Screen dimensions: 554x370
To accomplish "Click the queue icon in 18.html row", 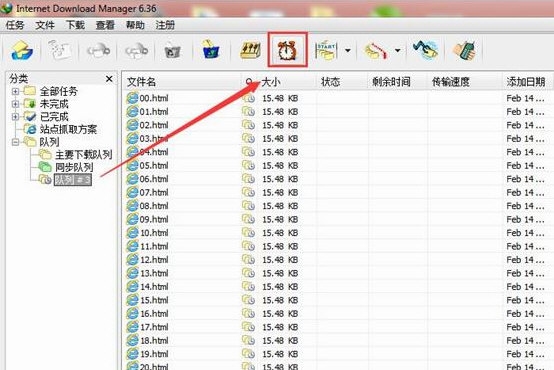I will pos(249,340).
